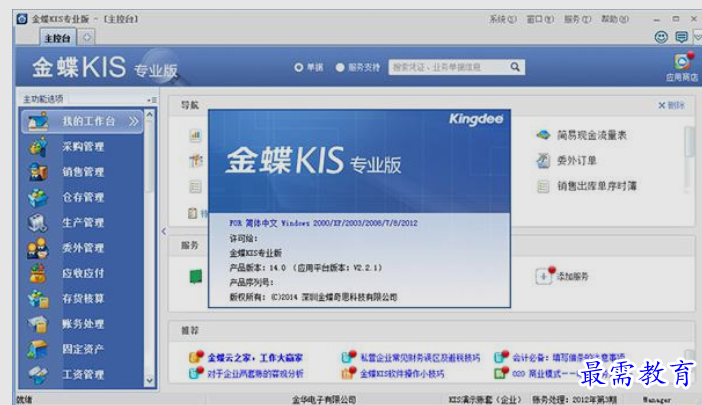Open the 窗口 menu

[x=540, y=19]
